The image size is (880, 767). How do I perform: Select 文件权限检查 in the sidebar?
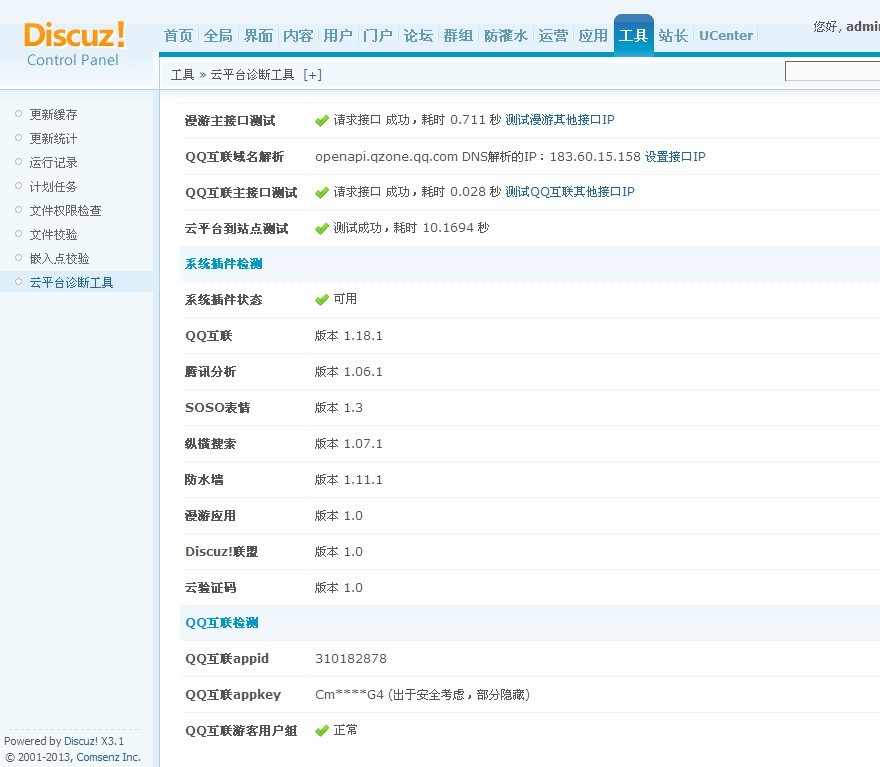click(66, 210)
